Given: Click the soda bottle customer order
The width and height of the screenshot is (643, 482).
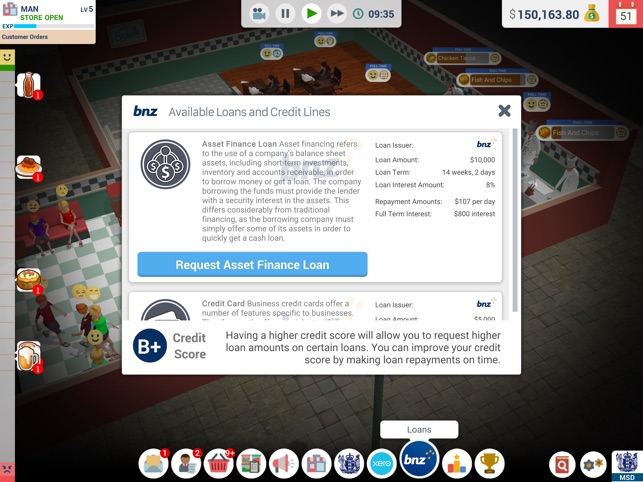Looking at the screenshot, I should coord(29,85).
